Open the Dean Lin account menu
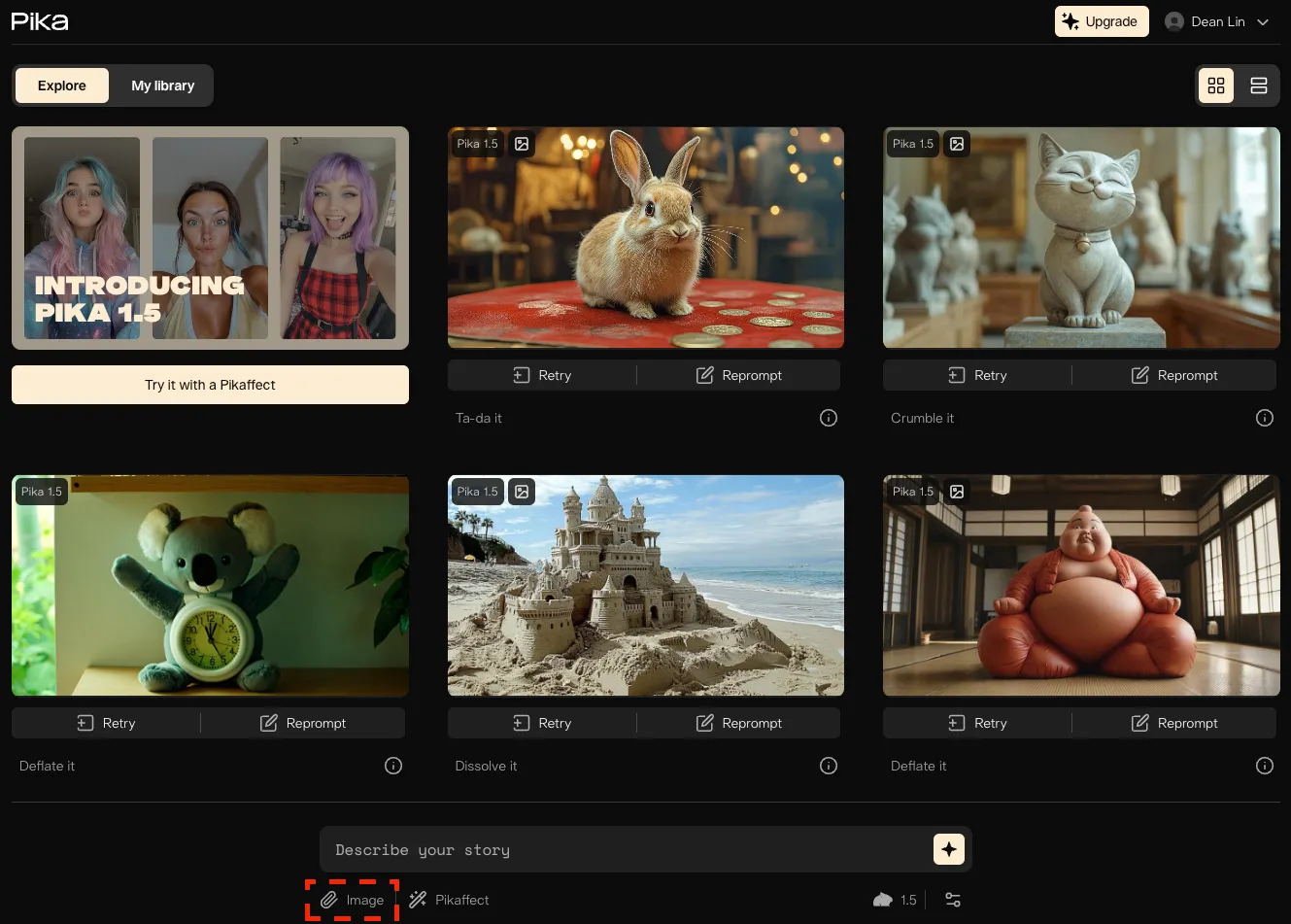 click(1217, 21)
